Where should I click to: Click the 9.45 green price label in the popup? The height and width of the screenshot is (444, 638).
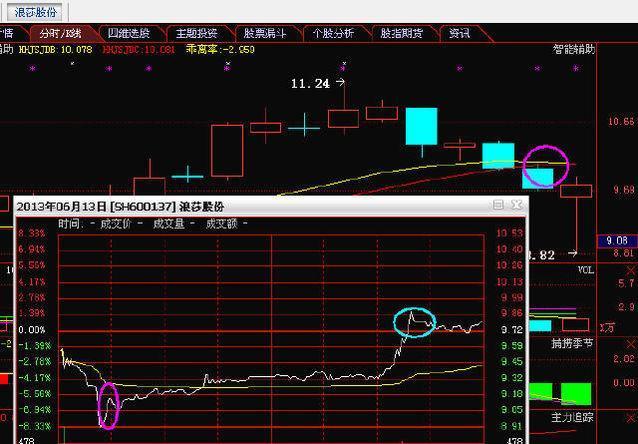(512, 361)
